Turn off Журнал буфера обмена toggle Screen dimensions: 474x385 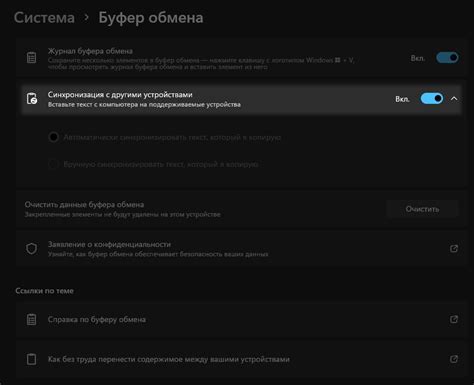click(447, 58)
